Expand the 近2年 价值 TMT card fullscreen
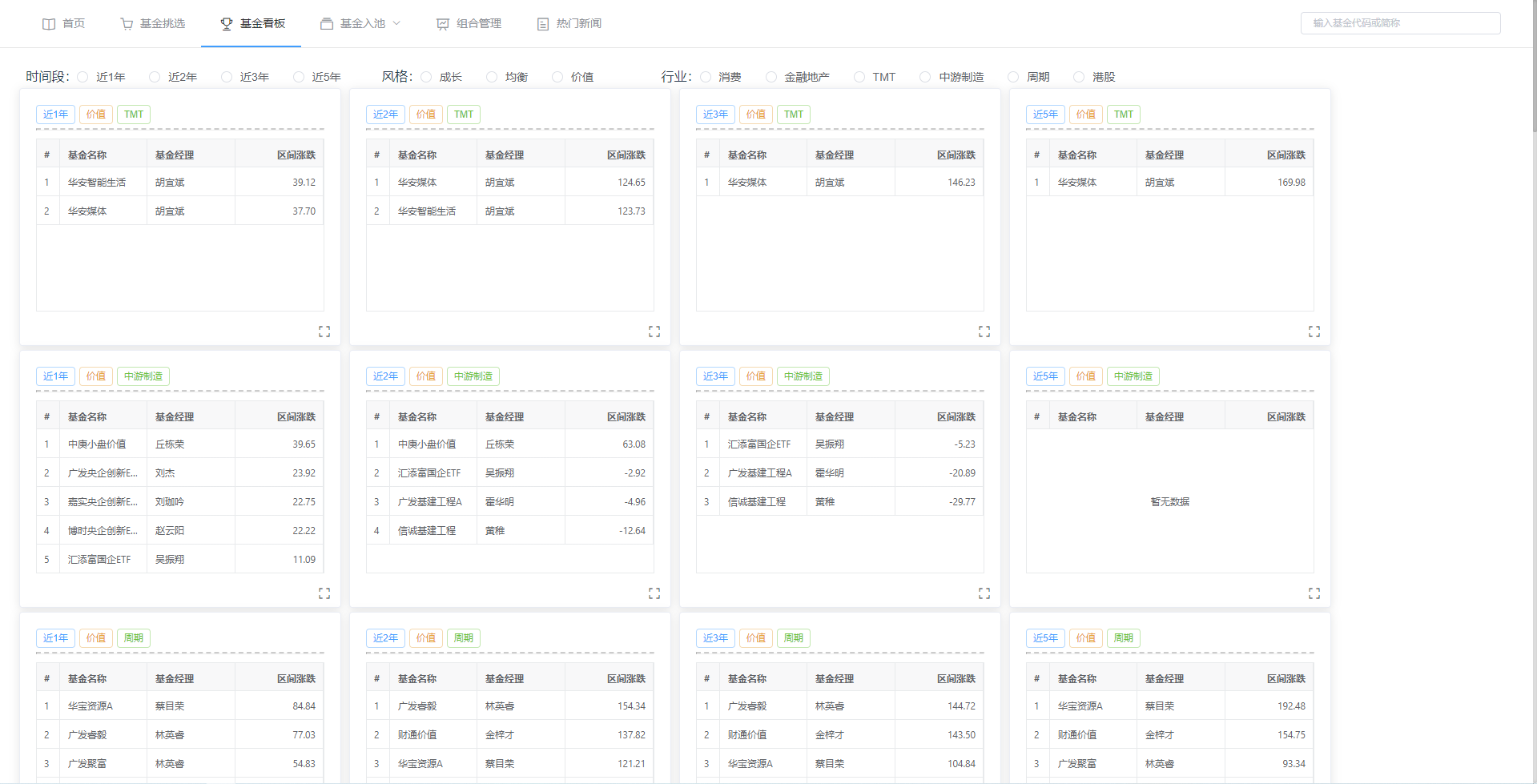1537x784 pixels. click(654, 332)
